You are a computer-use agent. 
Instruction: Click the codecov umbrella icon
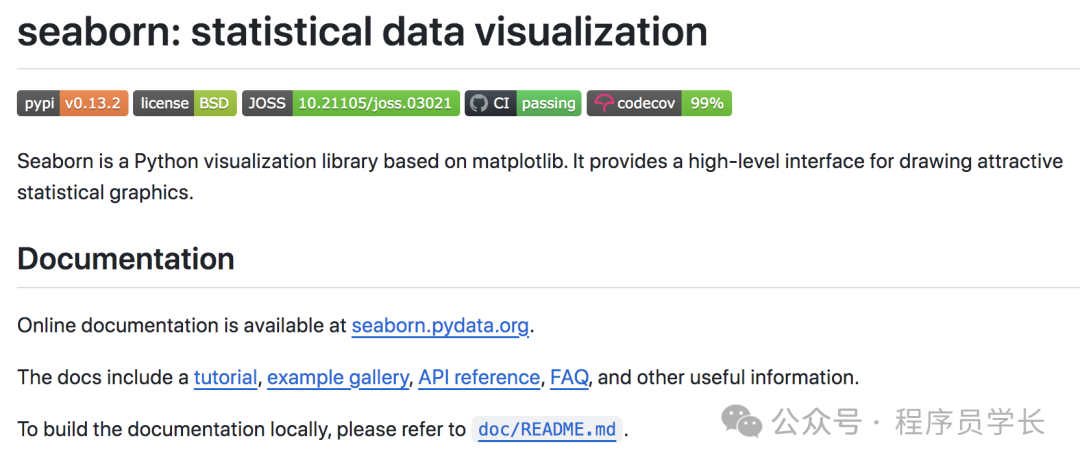click(603, 103)
